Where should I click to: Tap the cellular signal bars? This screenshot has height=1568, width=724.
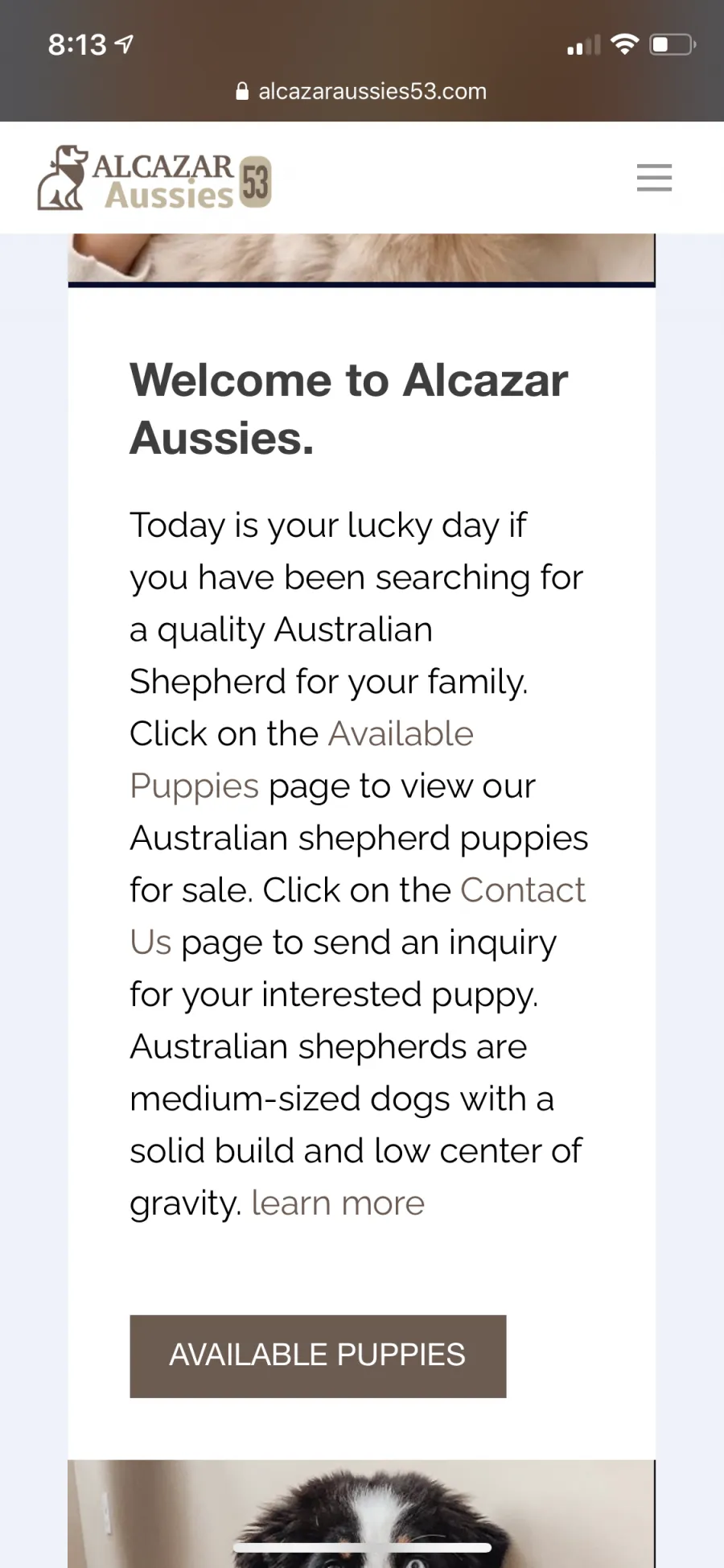[583, 45]
